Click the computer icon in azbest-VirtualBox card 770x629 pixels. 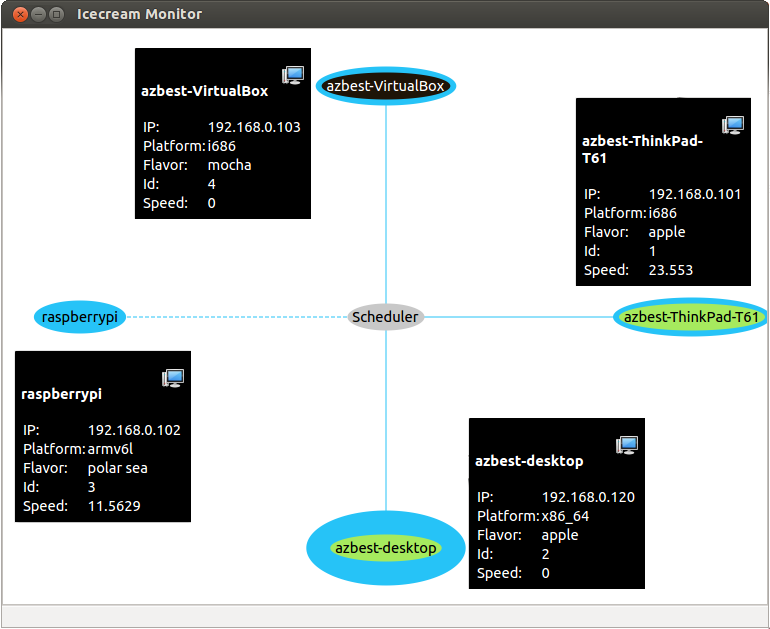click(293, 75)
